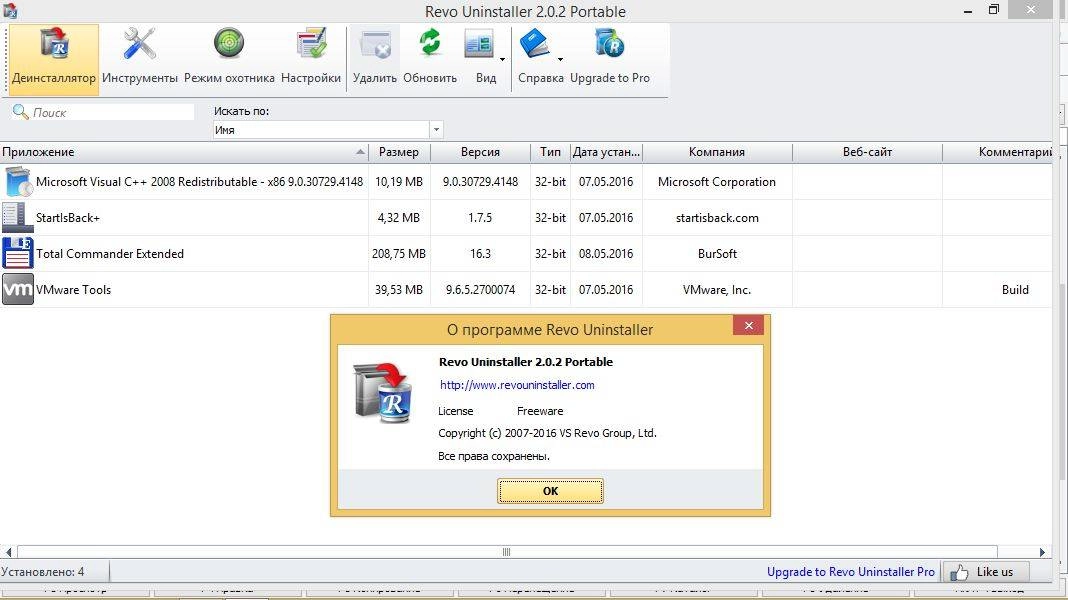Image resolution: width=1068 pixels, height=600 pixels.
Task: Open the www.revouninstaller.com link
Action: coord(517,385)
